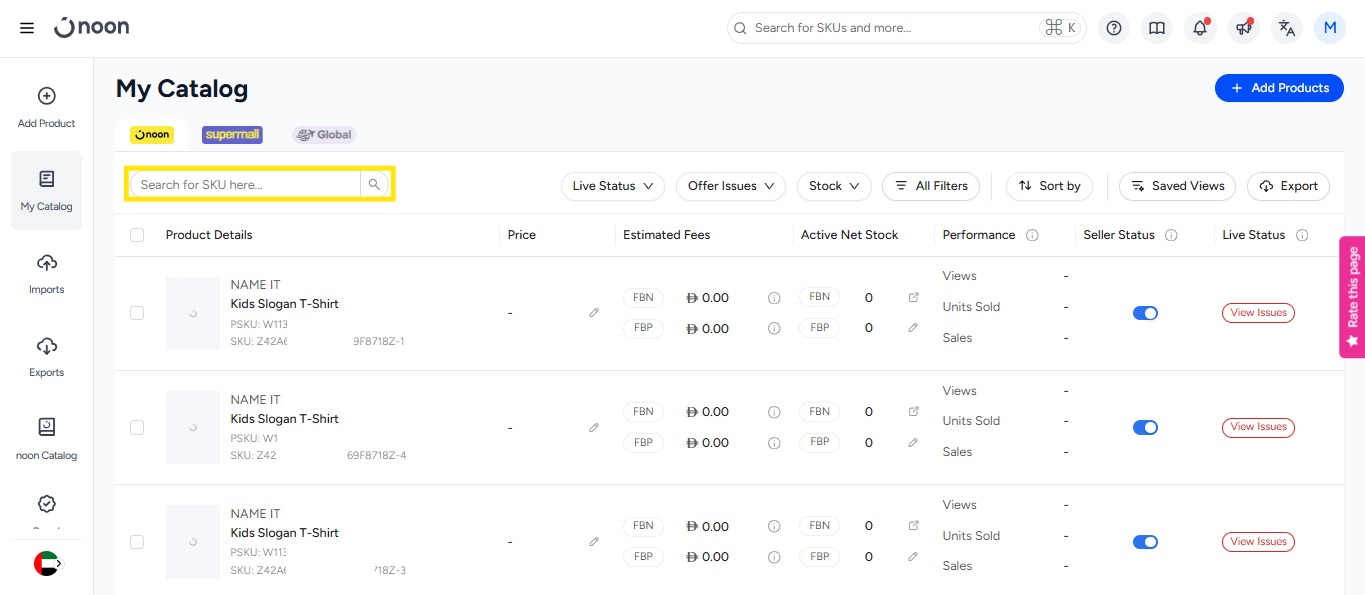Open the notifications bell icon
The image size is (1365, 595).
pyautogui.click(x=1200, y=28)
